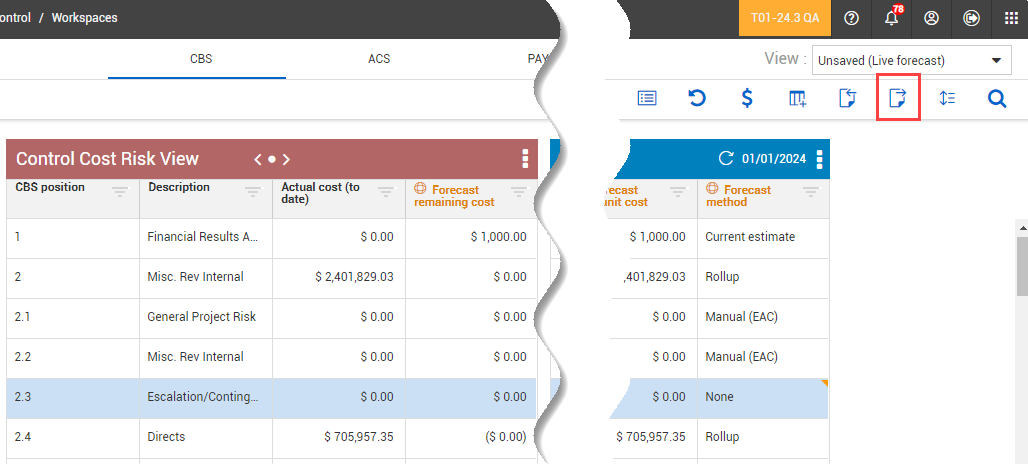Viewport: 1028px width, 464px height.
Task: Select Misc. Rev Internal in row 2.2
Action: coord(206,357)
